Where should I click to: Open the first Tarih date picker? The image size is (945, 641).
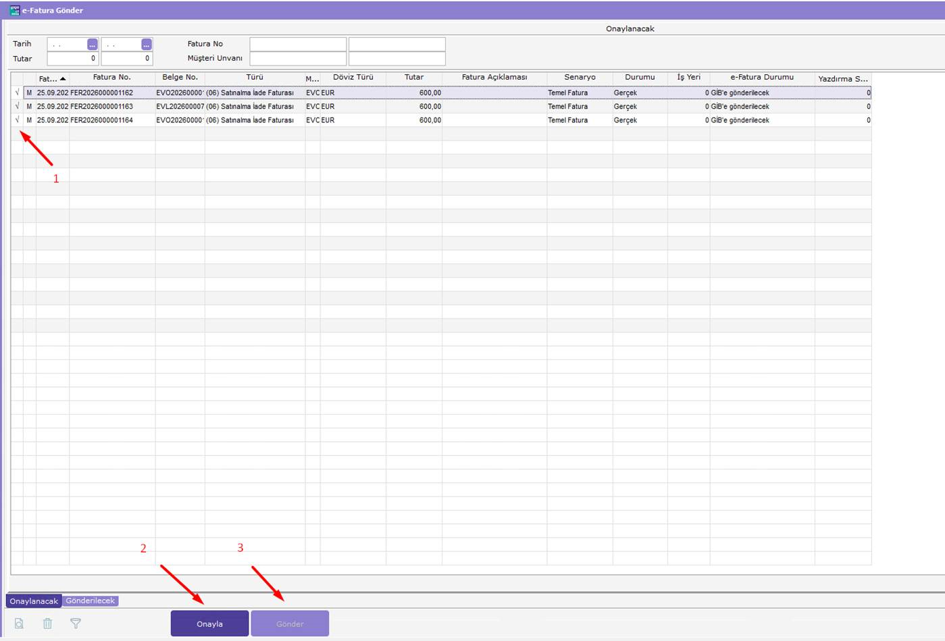coord(92,45)
